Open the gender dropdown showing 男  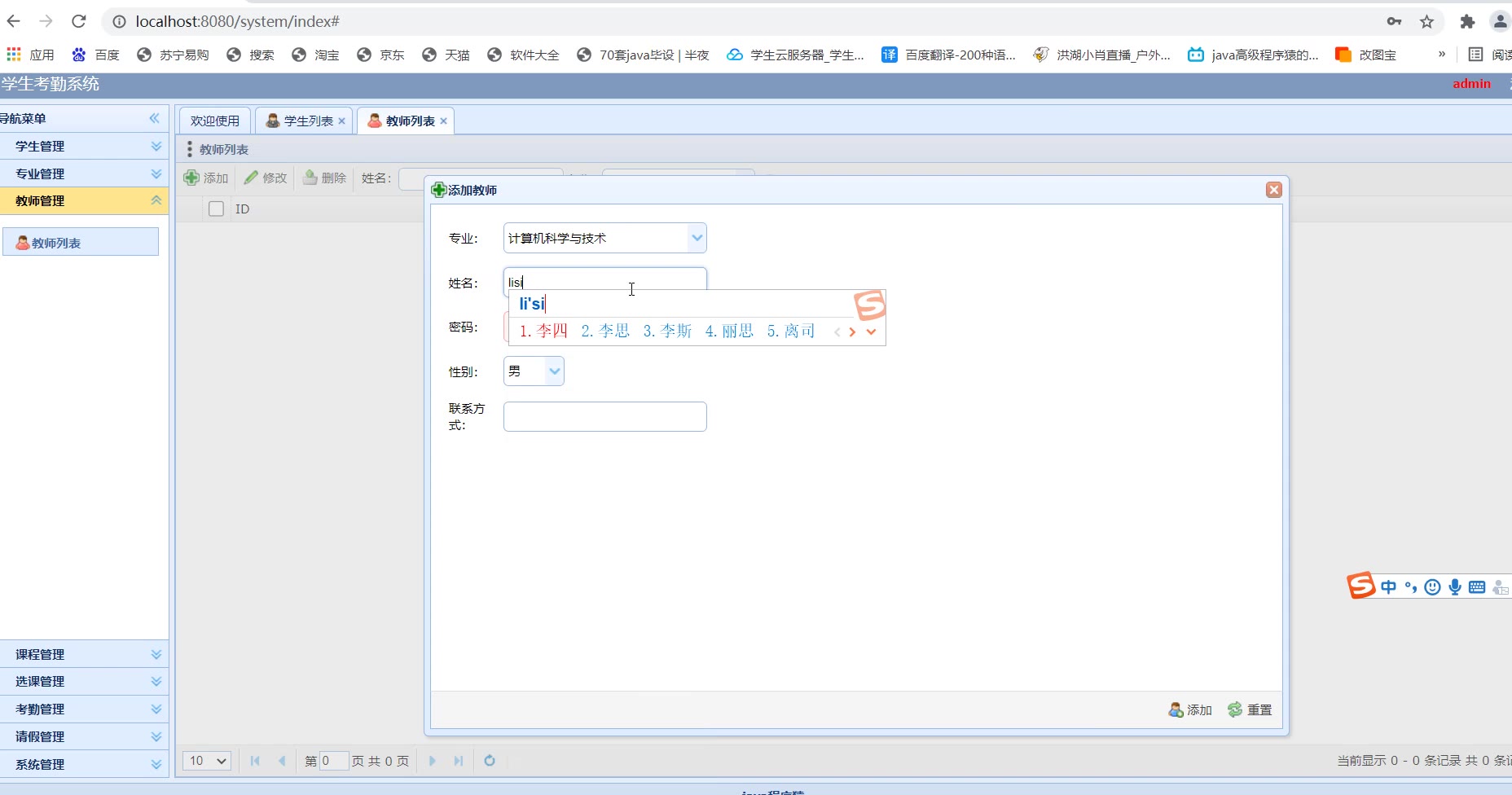[554, 371]
